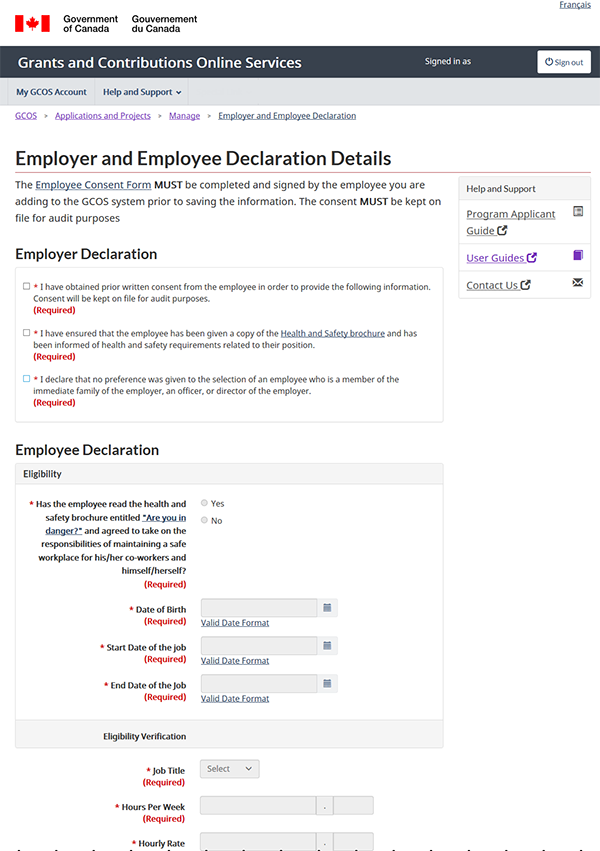Expand the Help and Support menu
600x851 pixels.
coord(142,92)
